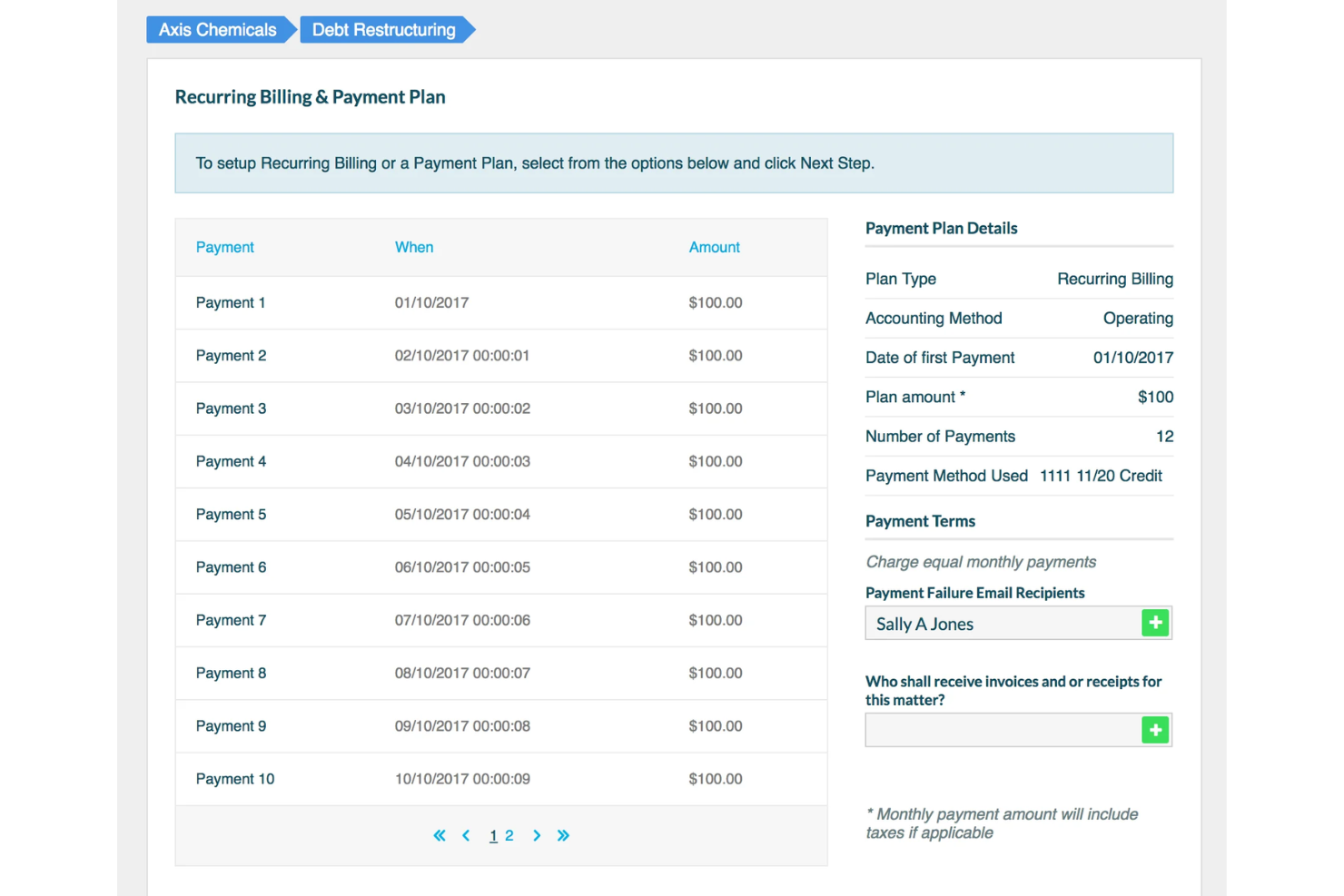The image size is (1344, 896).
Task: Go to the previous payments page
Action: (x=466, y=835)
